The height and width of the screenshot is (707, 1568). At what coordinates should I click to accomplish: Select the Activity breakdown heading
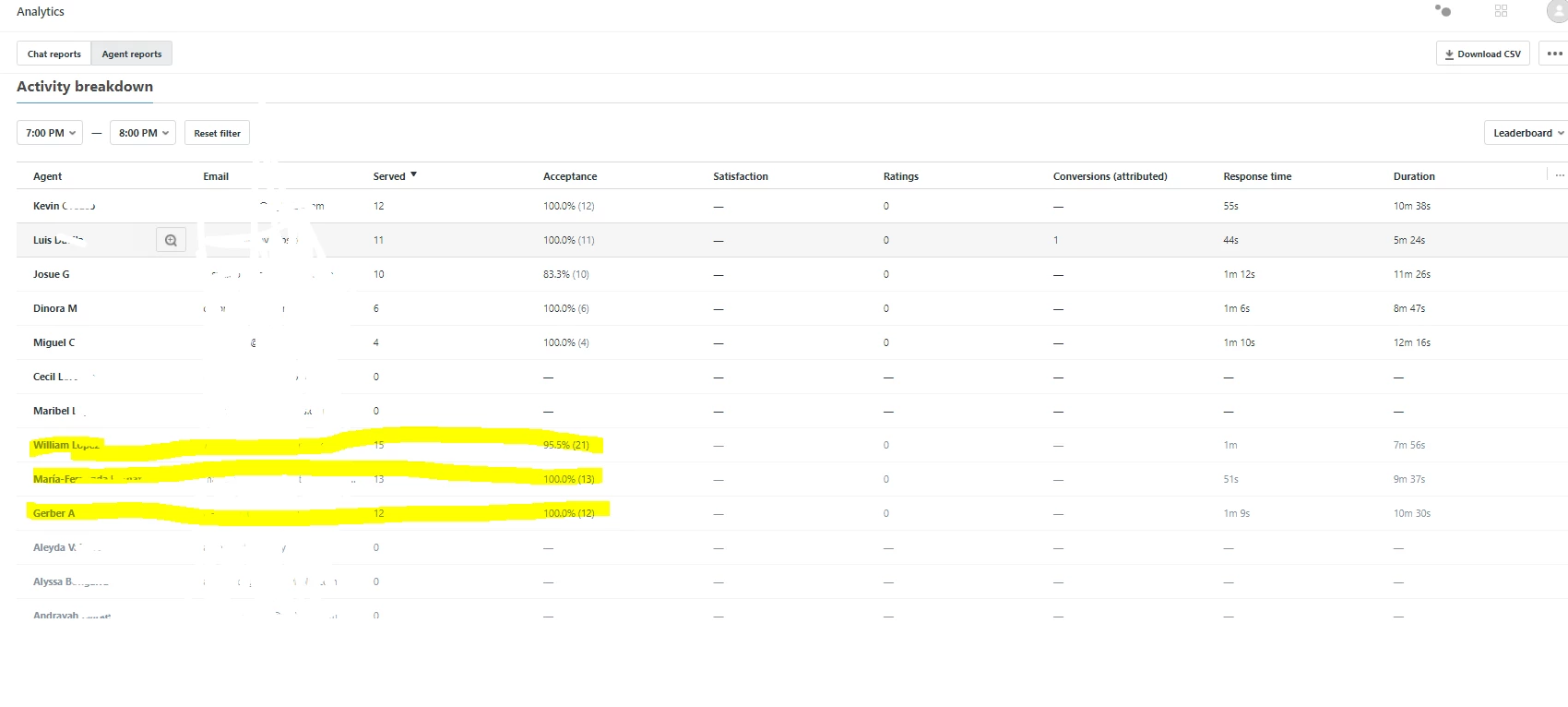85,86
